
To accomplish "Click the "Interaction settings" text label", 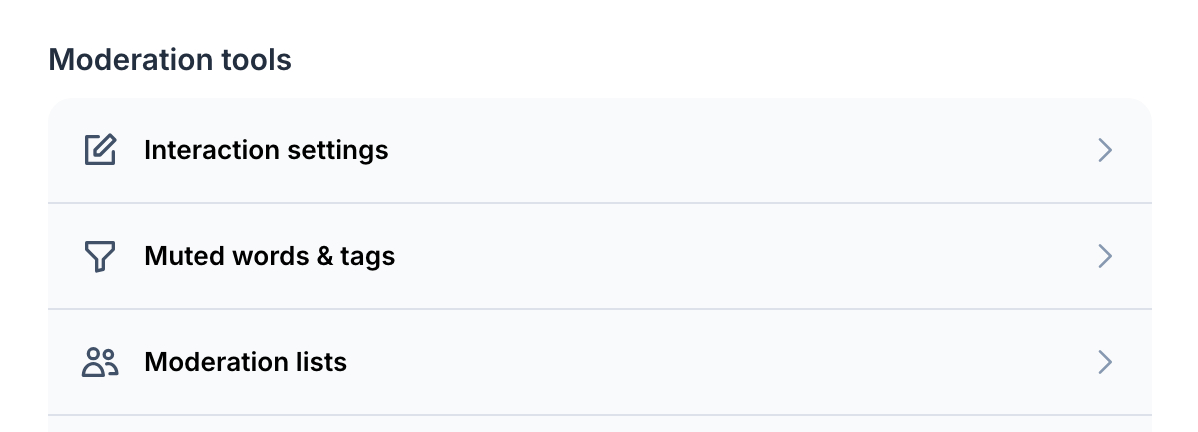I will tap(266, 150).
